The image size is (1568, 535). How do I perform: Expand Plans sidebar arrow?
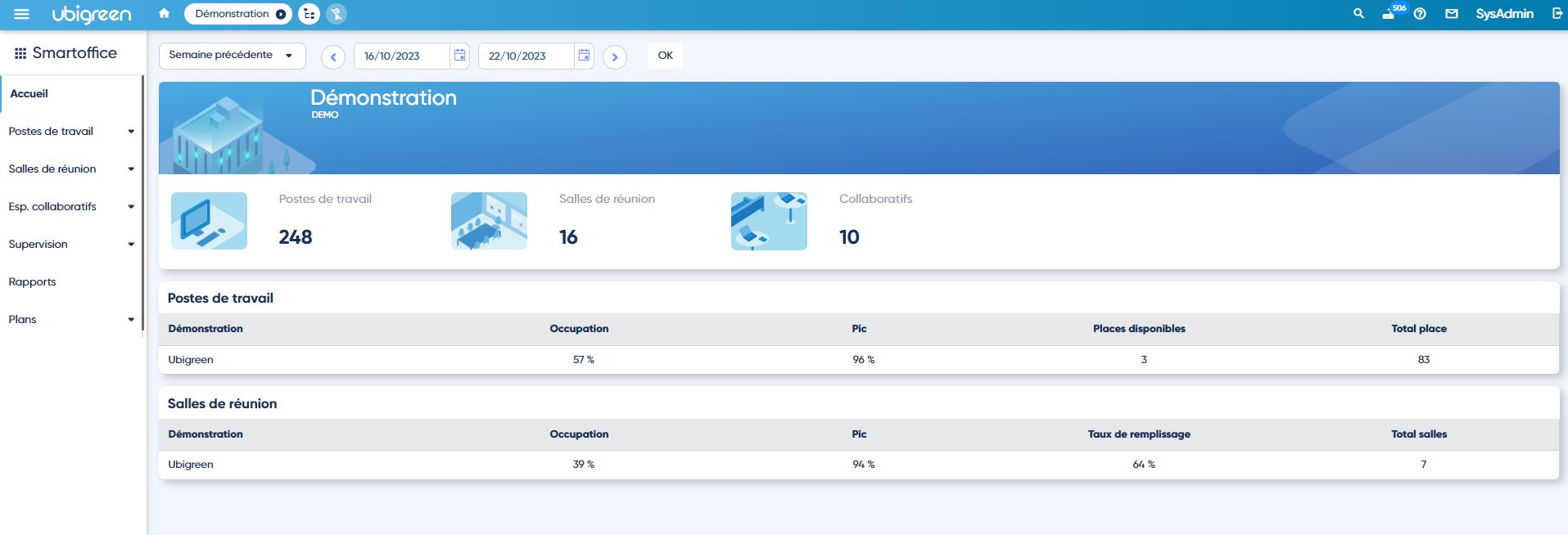[131, 320]
